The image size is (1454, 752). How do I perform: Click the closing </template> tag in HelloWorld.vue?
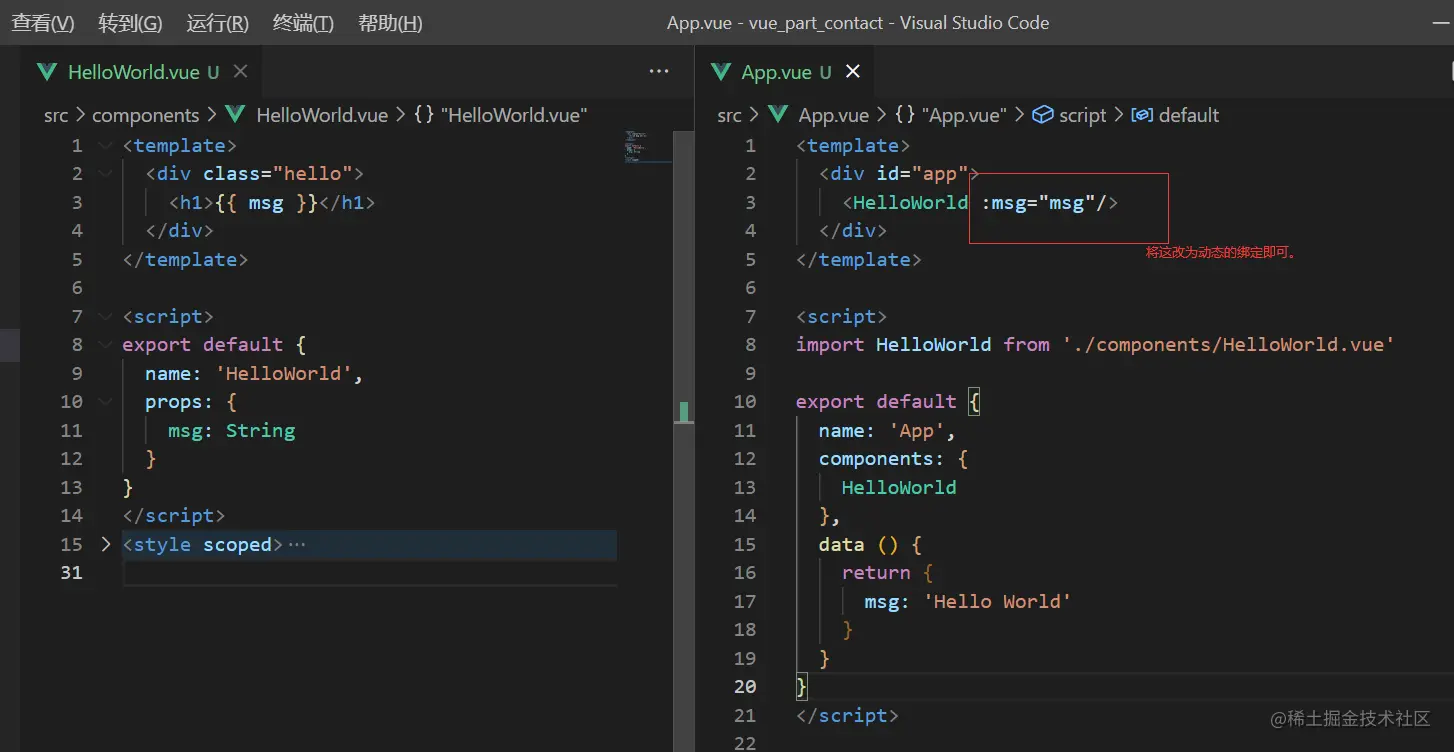point(185,260)
